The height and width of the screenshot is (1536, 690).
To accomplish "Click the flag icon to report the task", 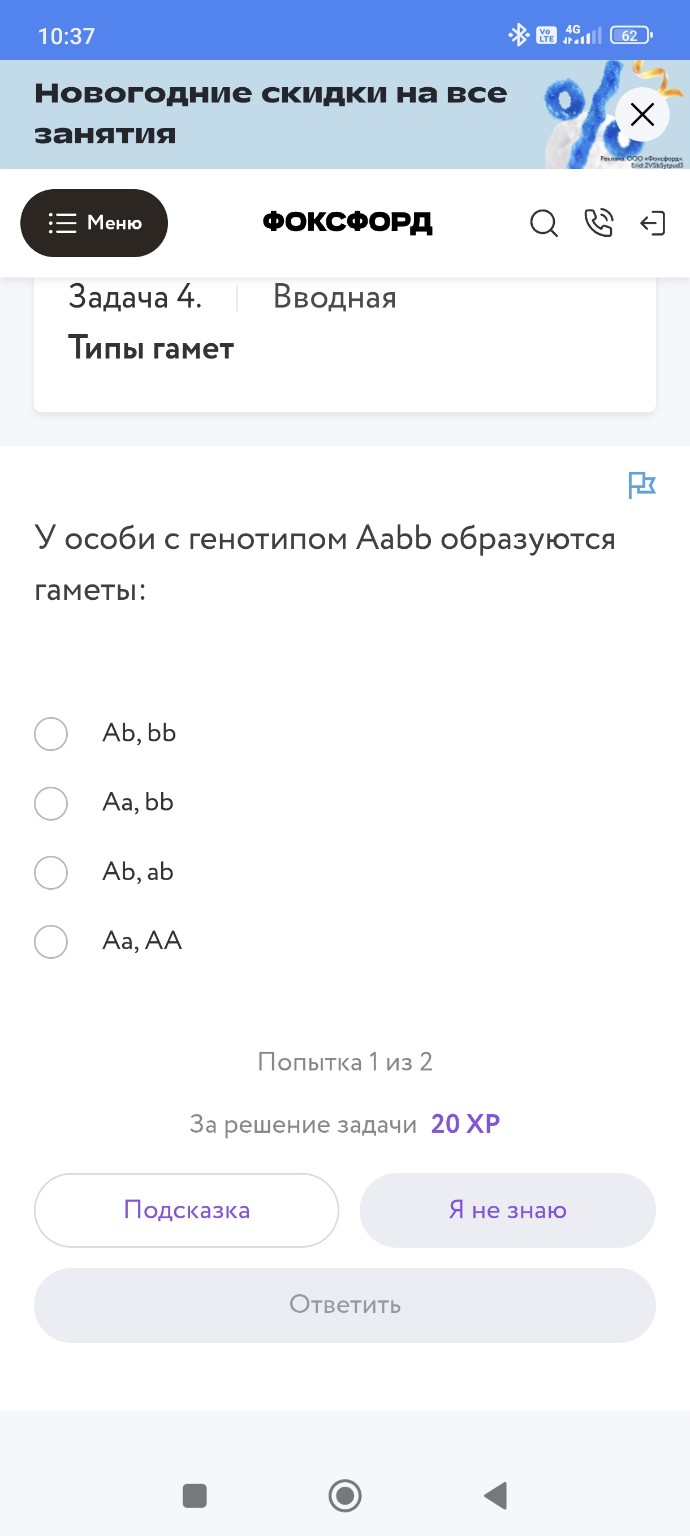I will (643, 485).
